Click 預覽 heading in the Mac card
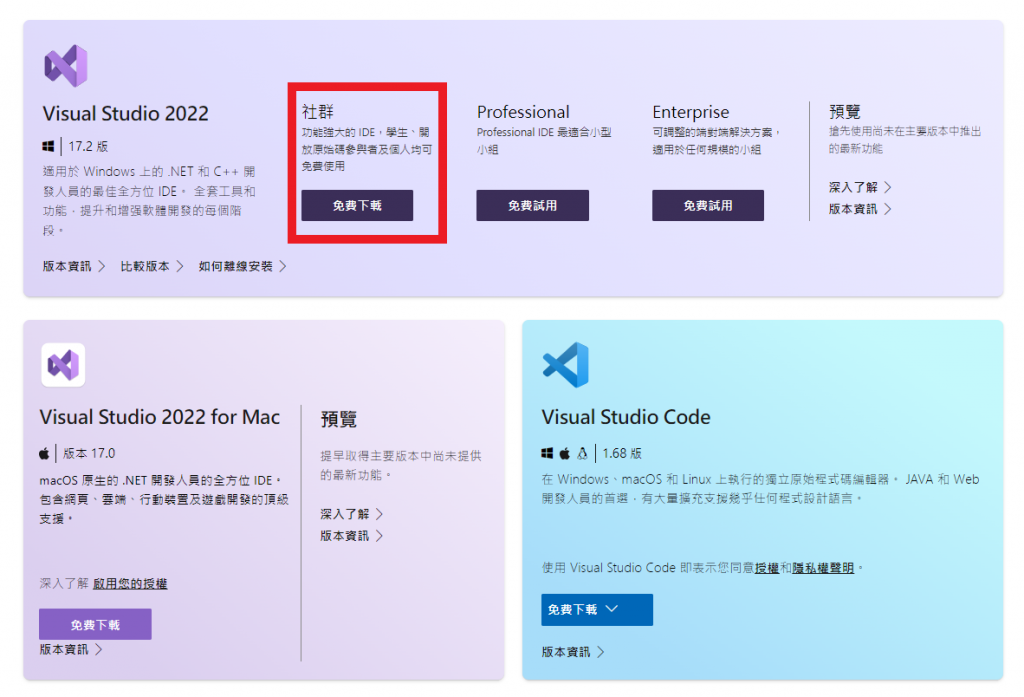The width and height of the screenshot is (1024, 697). (x=338, y=419)
